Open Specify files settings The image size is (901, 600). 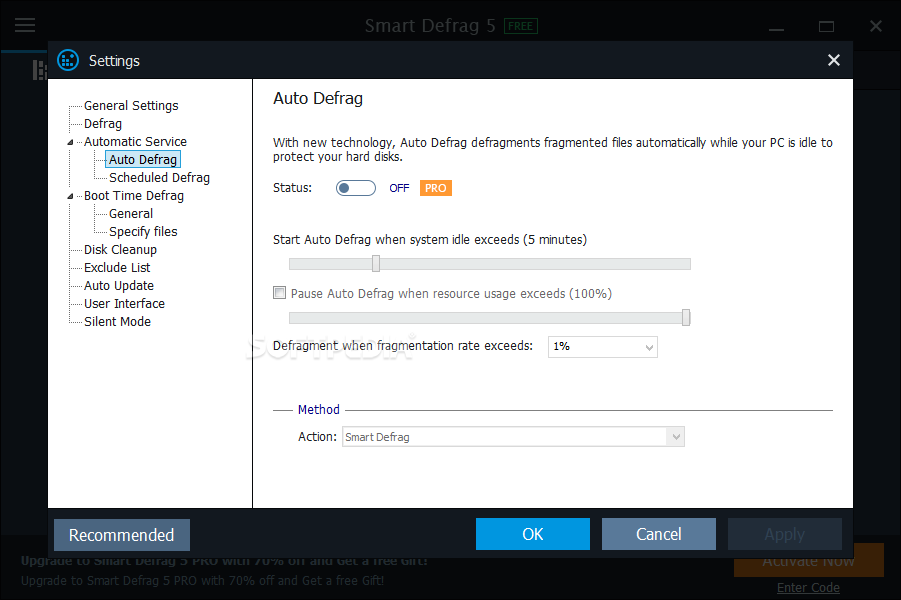point(143,232)
